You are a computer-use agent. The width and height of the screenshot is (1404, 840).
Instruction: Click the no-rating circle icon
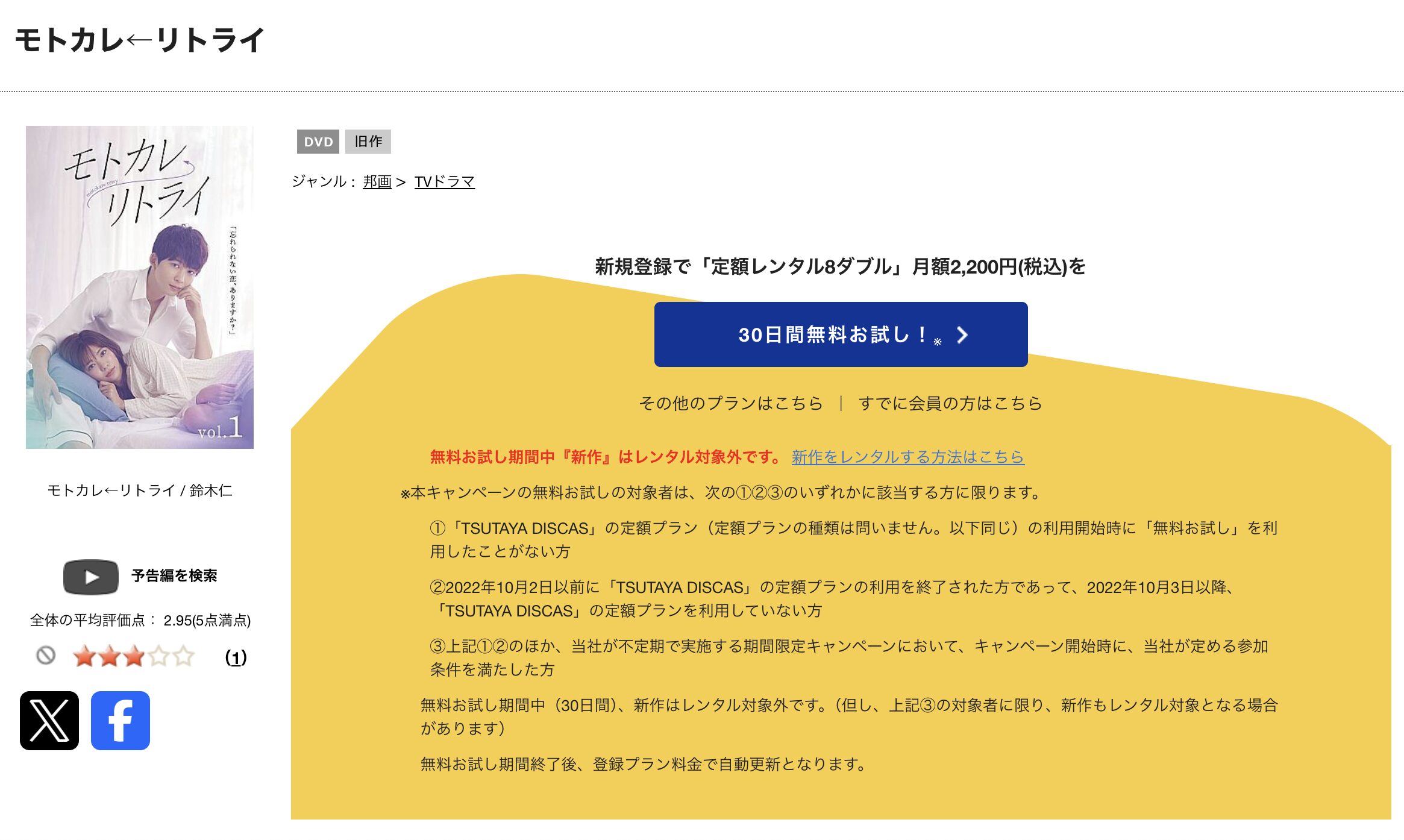click(46, 655)
